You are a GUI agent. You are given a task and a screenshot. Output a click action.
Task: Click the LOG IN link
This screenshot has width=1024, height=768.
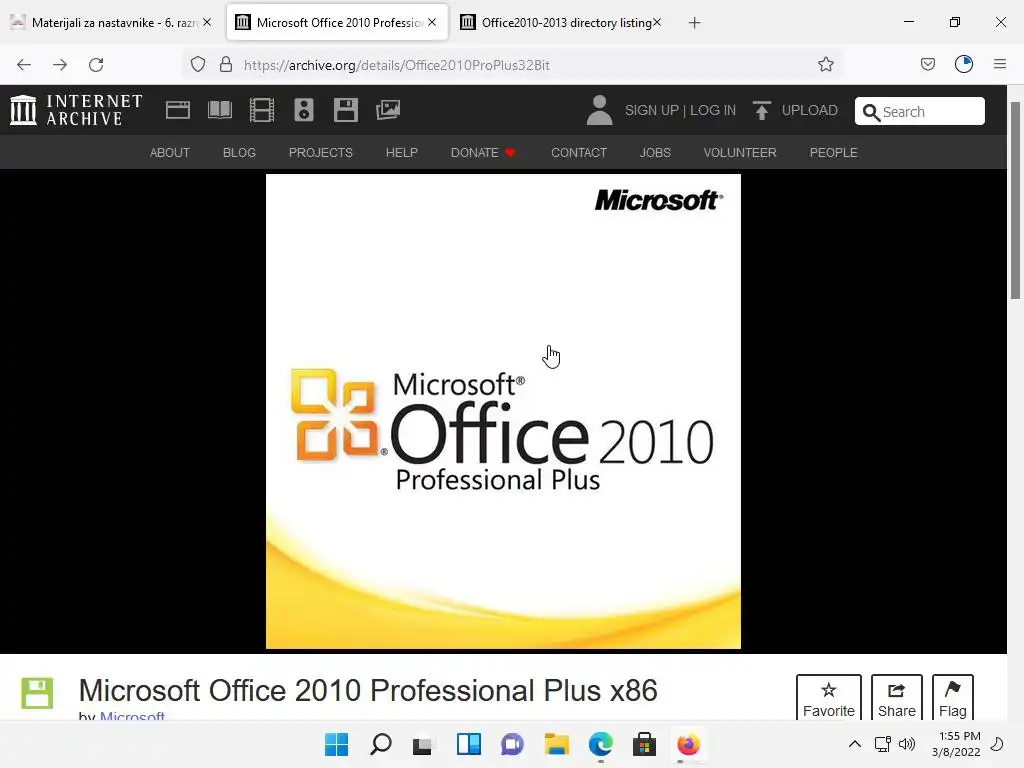(x=713, y=110)
